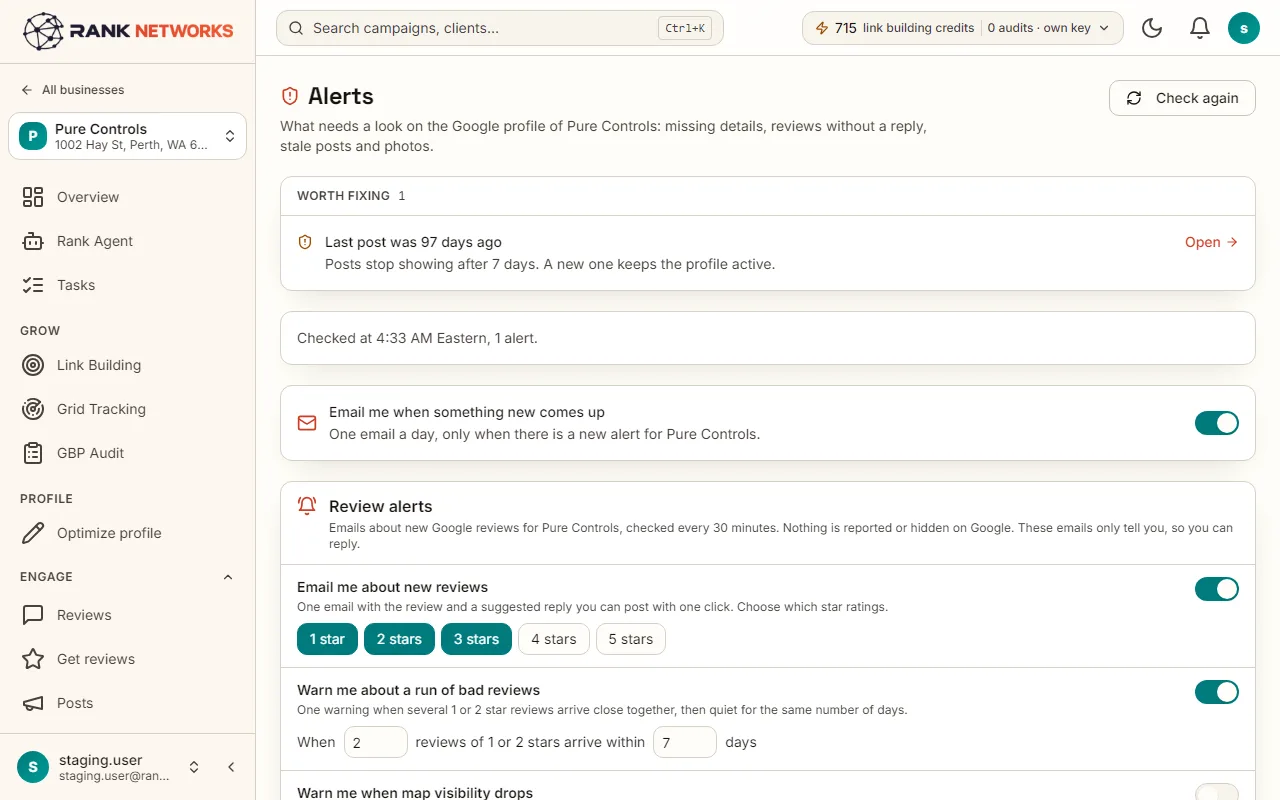The image size is (1280, 800).
Task: Open the last post alert link
Action: tap(1211, 242)
